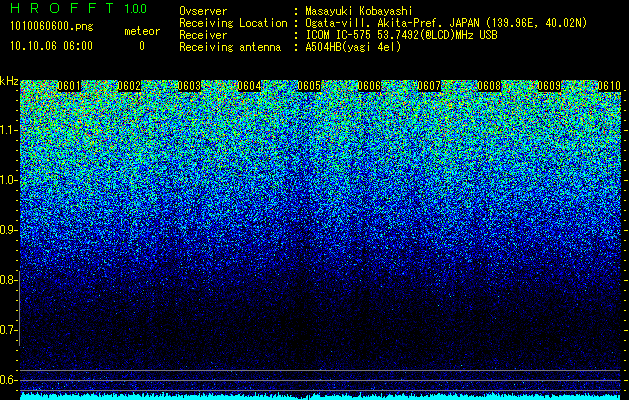The width and height of the screenshot is (629, 400).
Task: Click the 0603 time marker
Action: (189, 86)
